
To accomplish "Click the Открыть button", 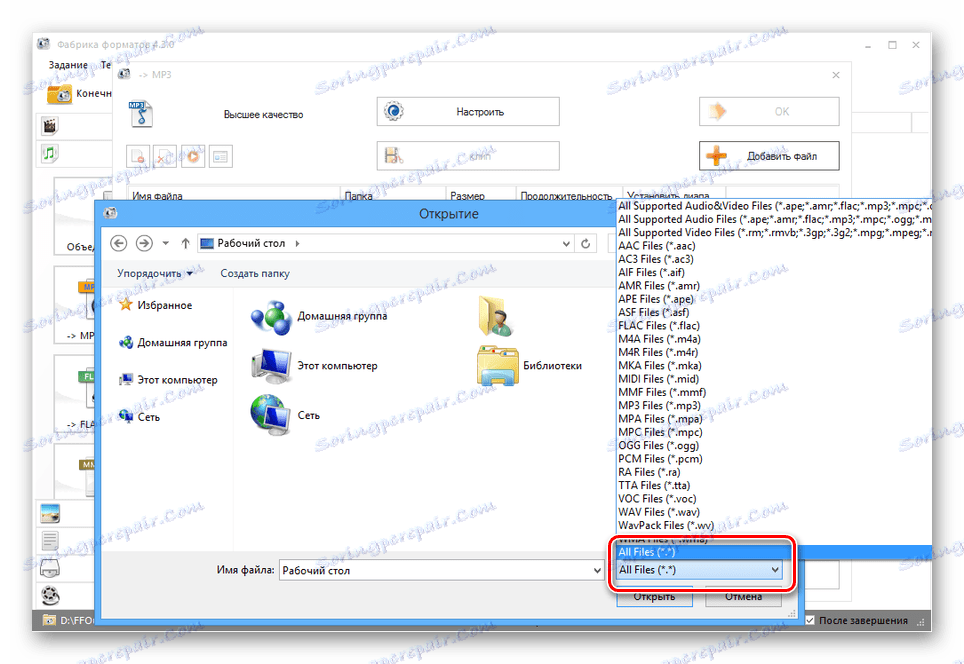I will point(655,597).
